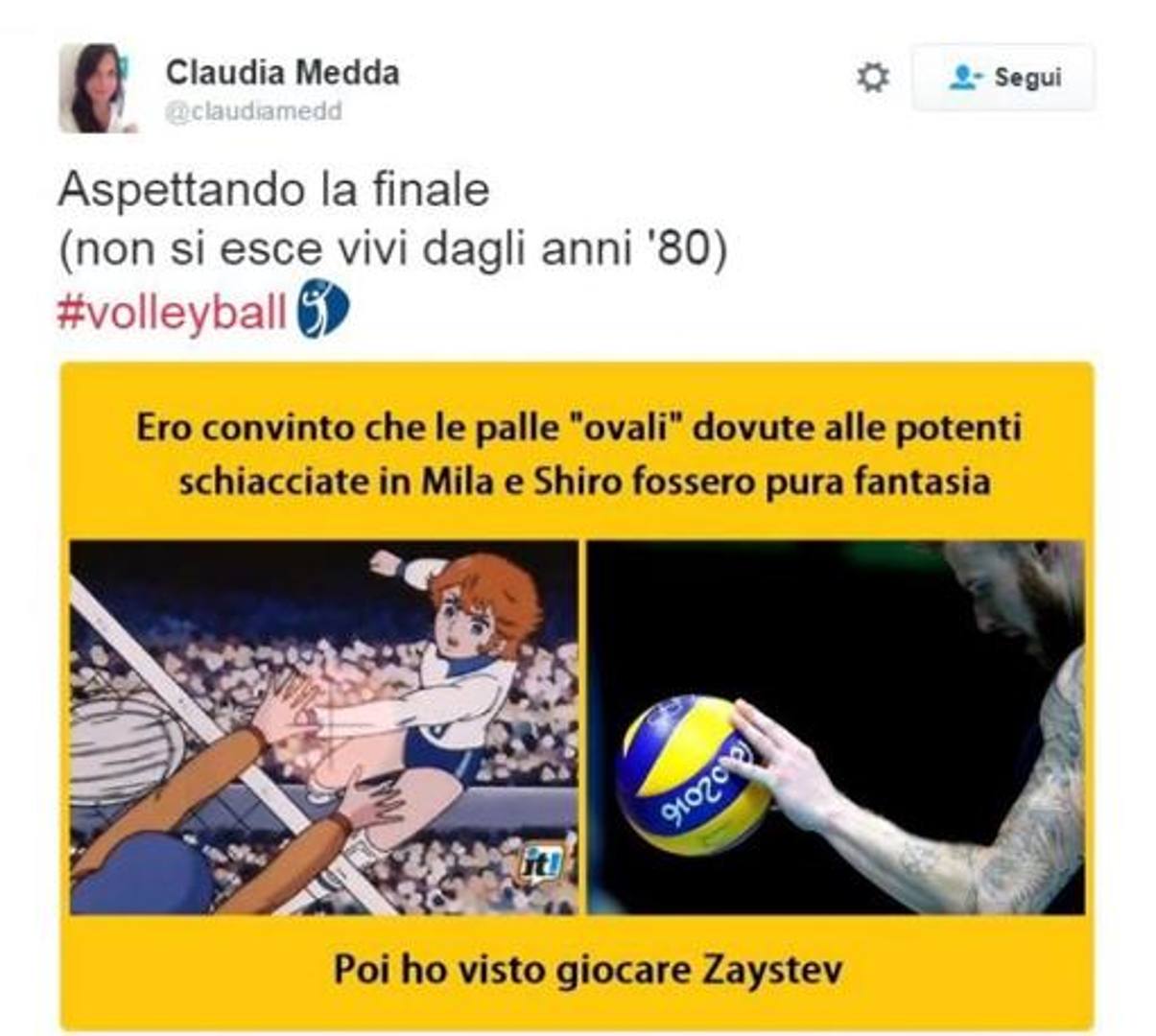Click the yellow header caption about palle ovali
Viewport: 1156px width, 1036px height.
pyautogui.click(x=578, y=453)
